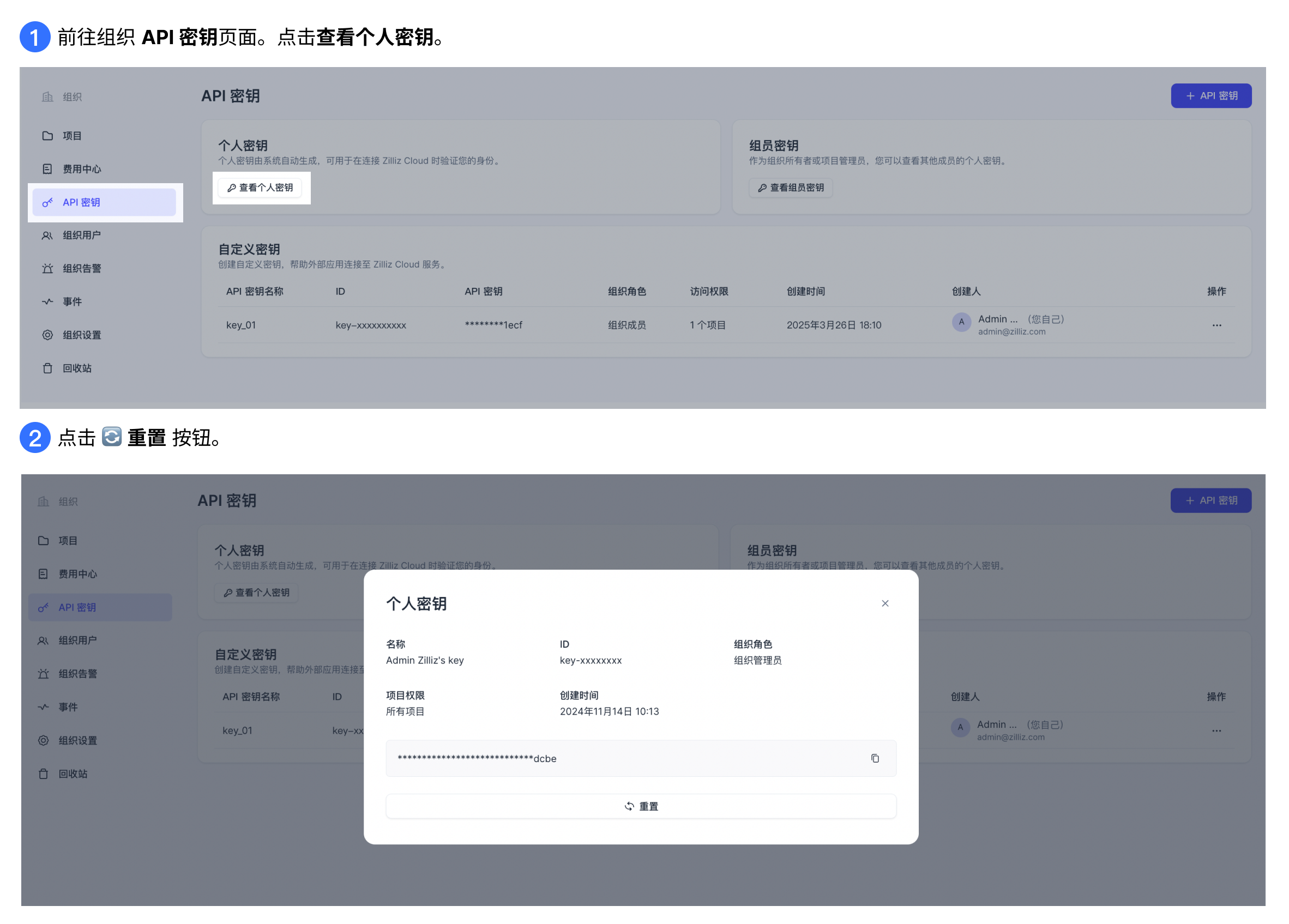1289x924 pixels.
Task: Select the API 密钥 key icon in sidebar
Action: (48, 202)
